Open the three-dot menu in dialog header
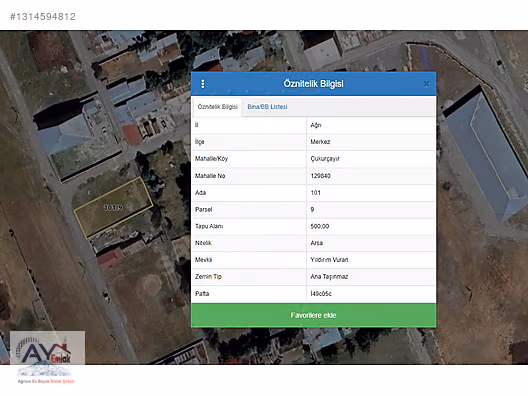Screen dimensions: 528x396 point(203,84)
